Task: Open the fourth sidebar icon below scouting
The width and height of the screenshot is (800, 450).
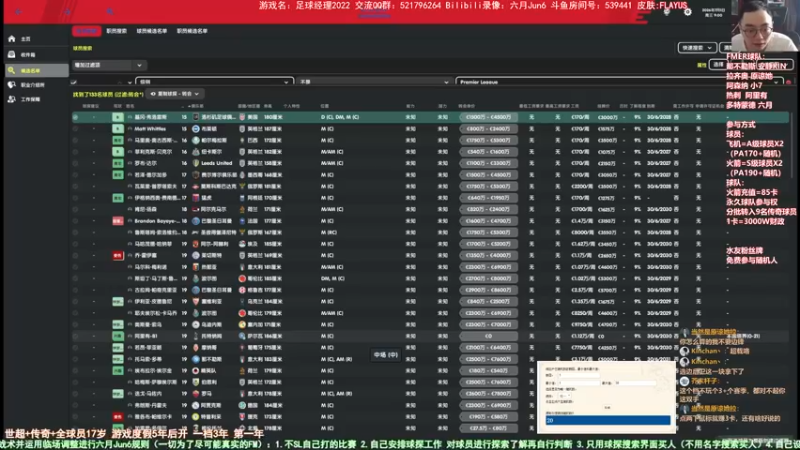Action: tap(12, 85)
